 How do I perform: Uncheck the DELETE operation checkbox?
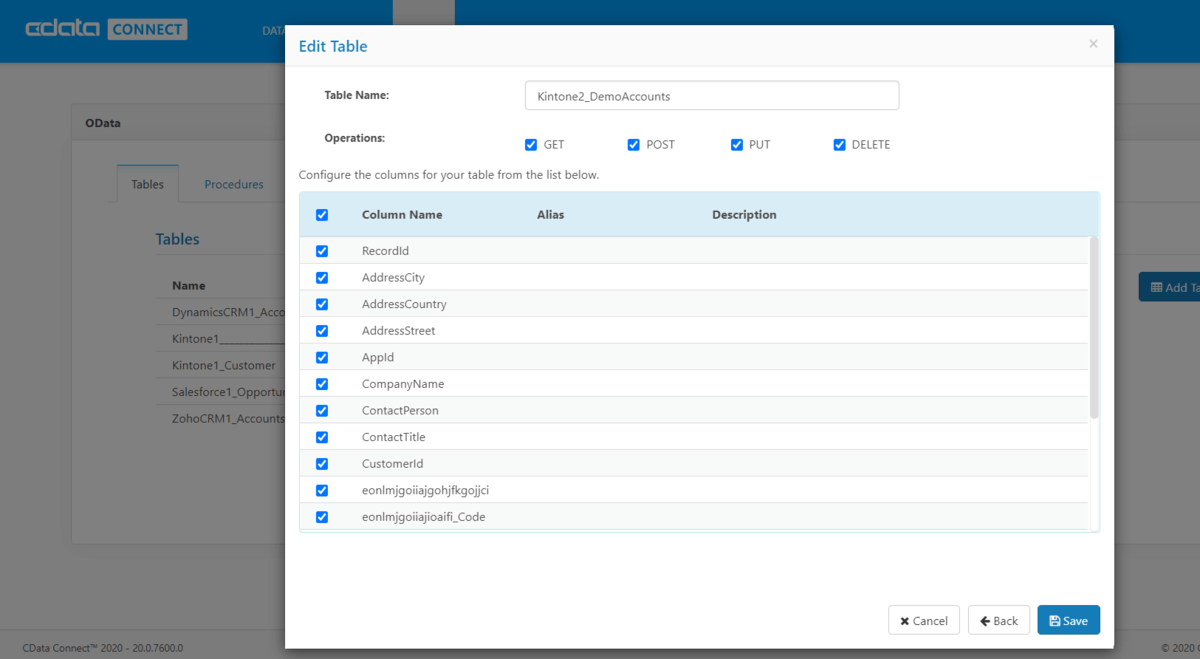(x=840, y=145)
